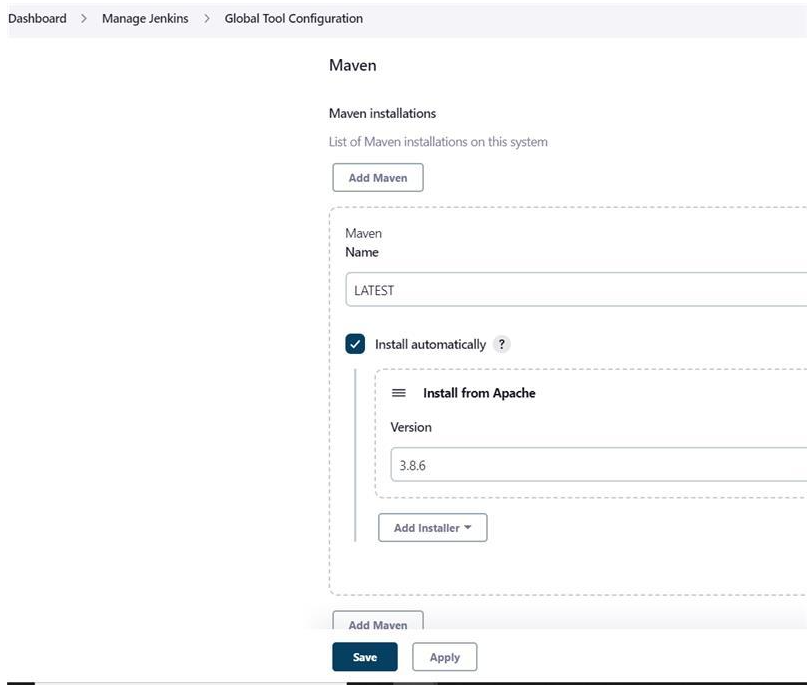Open Global Tool Configuration breadcrumb
Viewport: 808px width, 696px height.
(x=293, y=19)
